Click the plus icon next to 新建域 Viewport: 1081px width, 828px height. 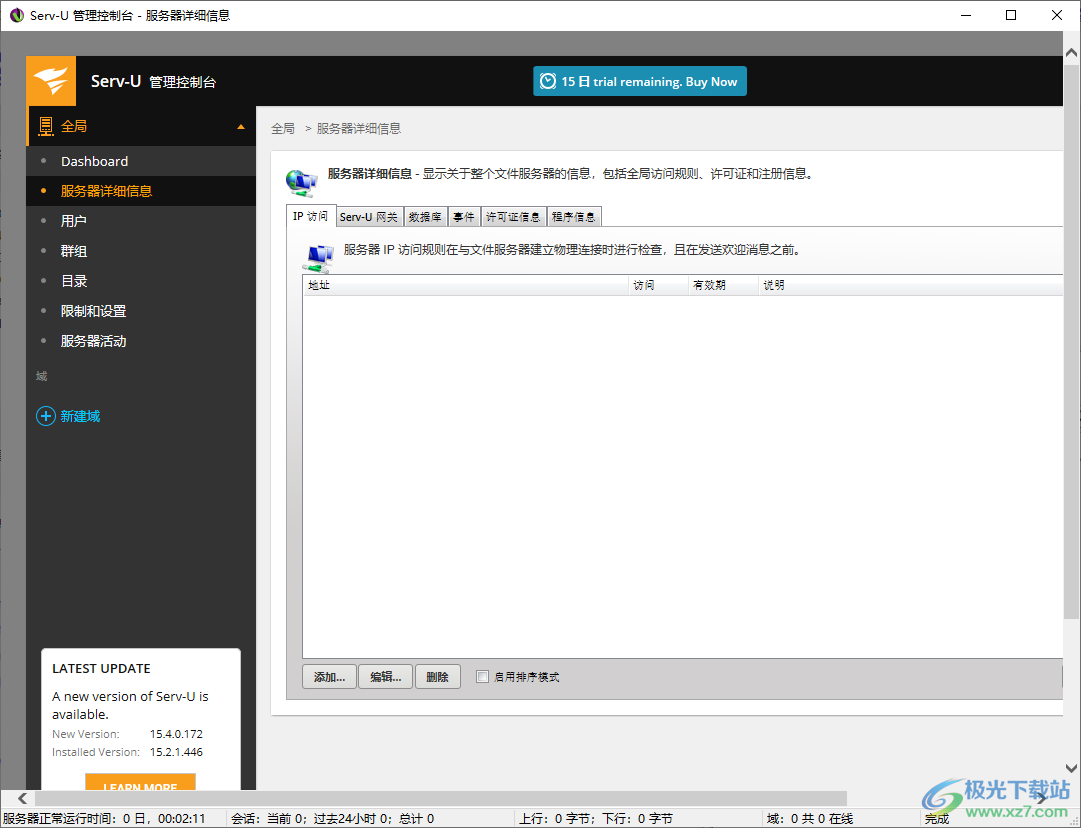tap(46, 416)
